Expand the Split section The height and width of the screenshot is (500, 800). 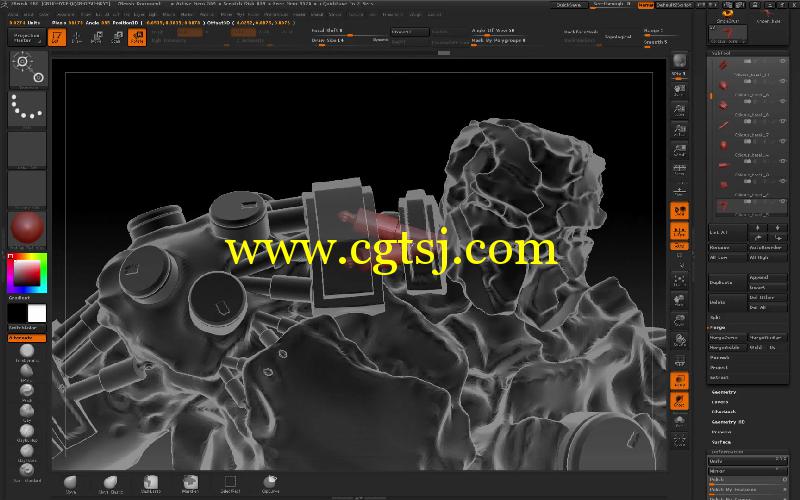tap(715, 317)
